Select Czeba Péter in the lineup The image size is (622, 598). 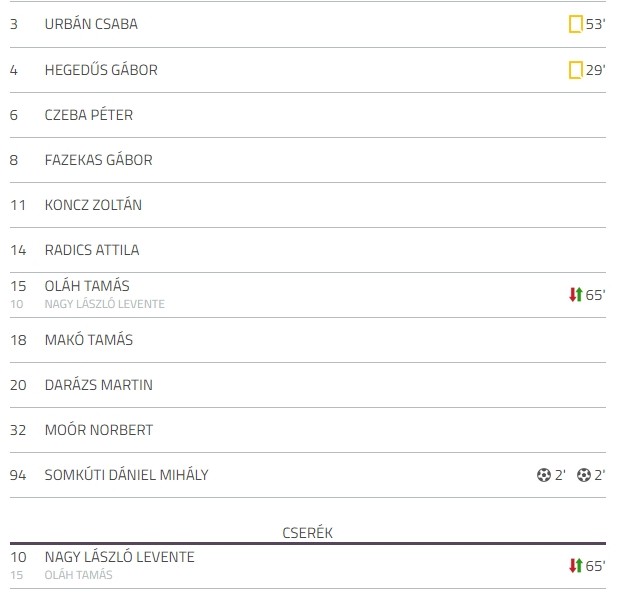pyautogui.click(x=89, y=115)
